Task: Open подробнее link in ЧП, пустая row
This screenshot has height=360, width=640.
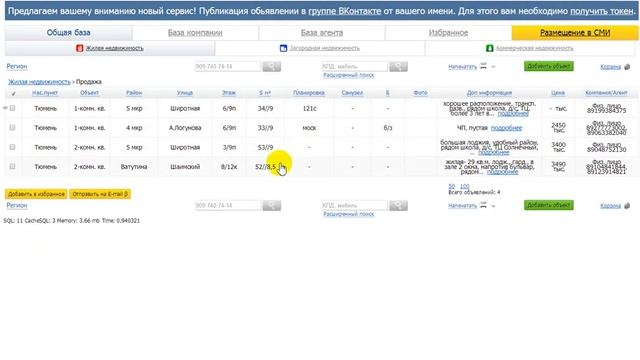Action: coord(507,128)
